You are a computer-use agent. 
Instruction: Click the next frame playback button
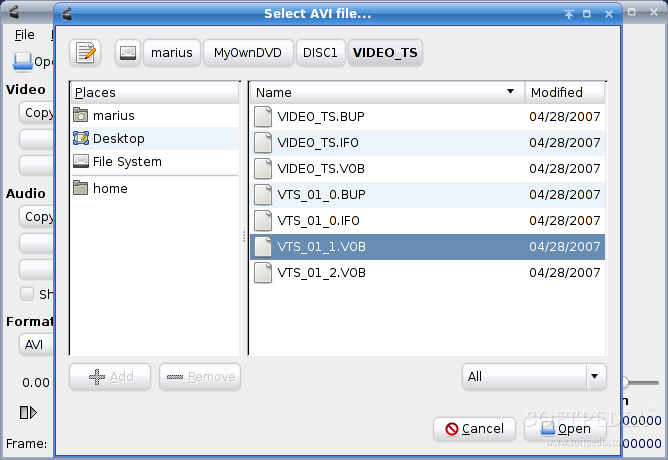(x=27, y=412)
